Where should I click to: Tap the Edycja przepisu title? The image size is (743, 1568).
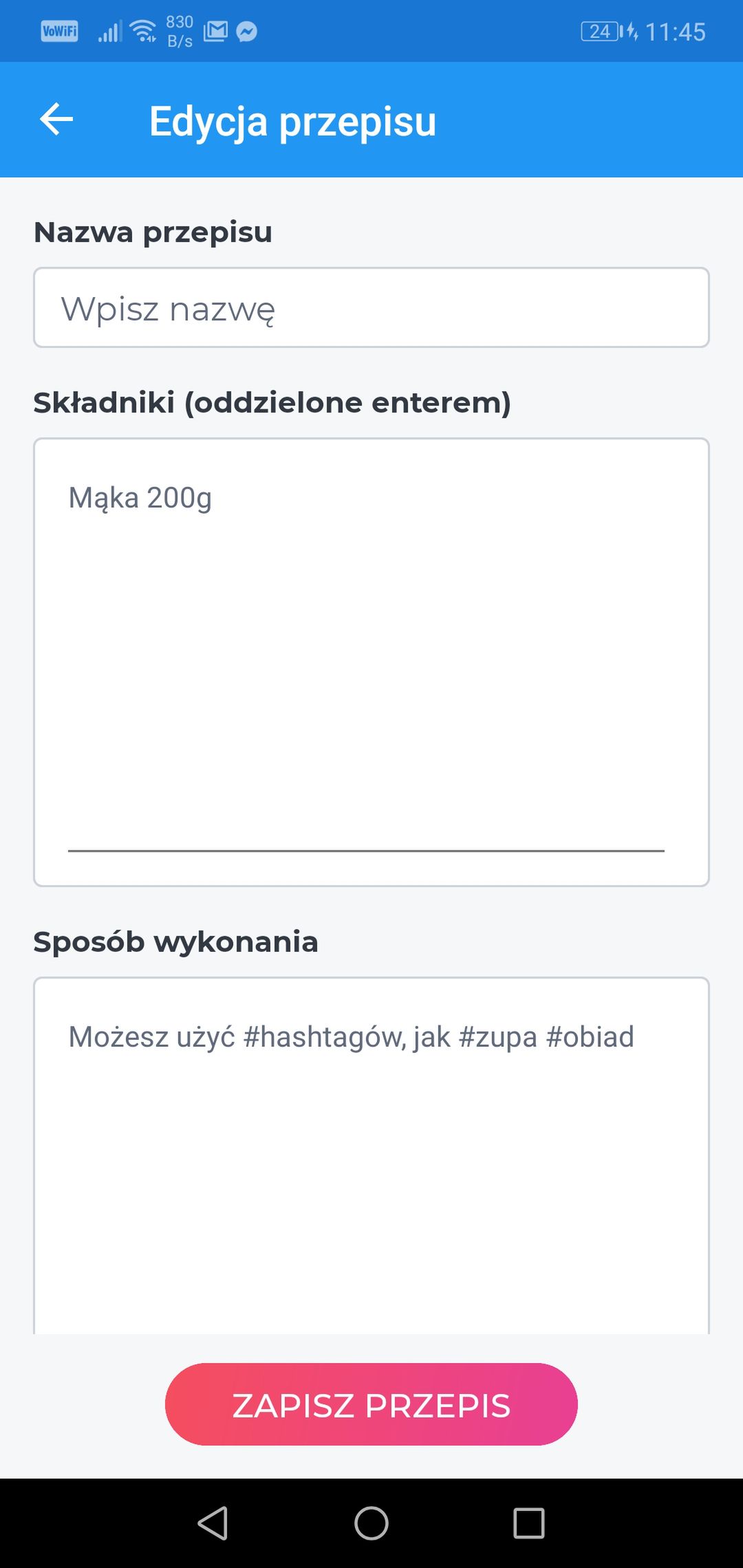(293, 122)
